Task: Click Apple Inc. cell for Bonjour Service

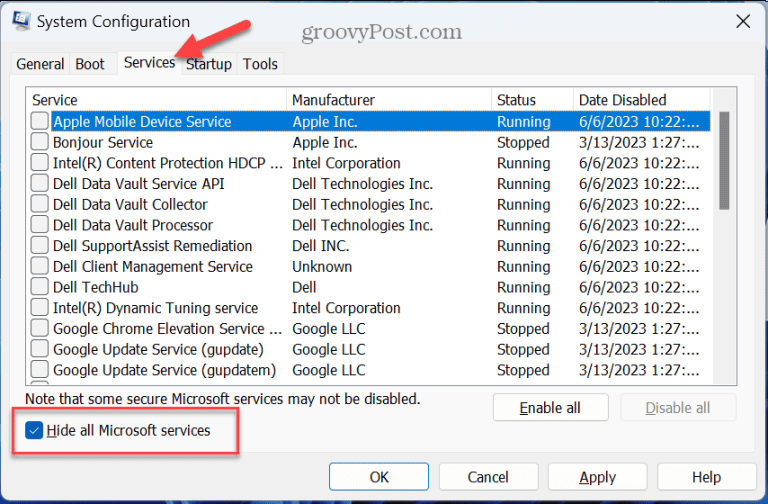Action: pyautogui.click(x=325, y=143)
